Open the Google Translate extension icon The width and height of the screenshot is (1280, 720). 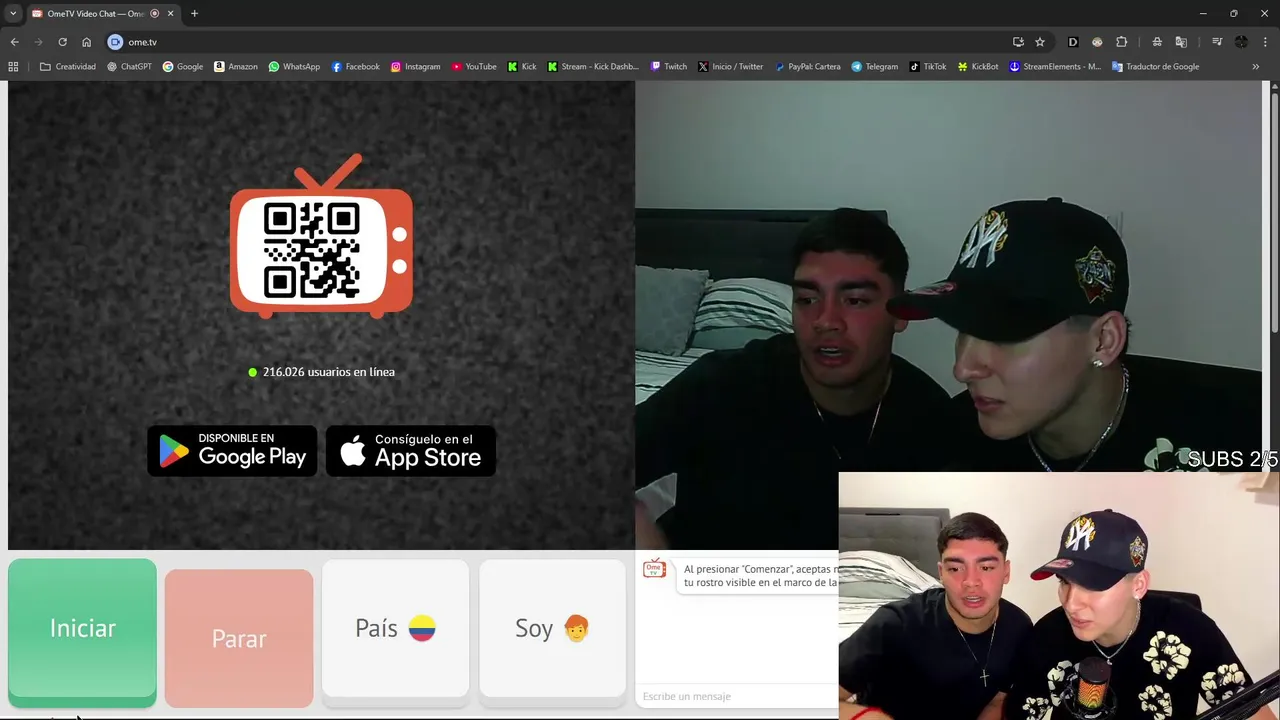pyautogui.click(x=1181, y=42)
